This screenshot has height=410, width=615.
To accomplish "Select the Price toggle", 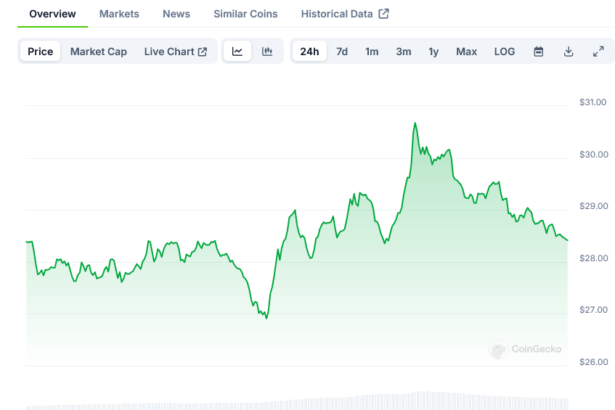I will [x=41, y=51].
